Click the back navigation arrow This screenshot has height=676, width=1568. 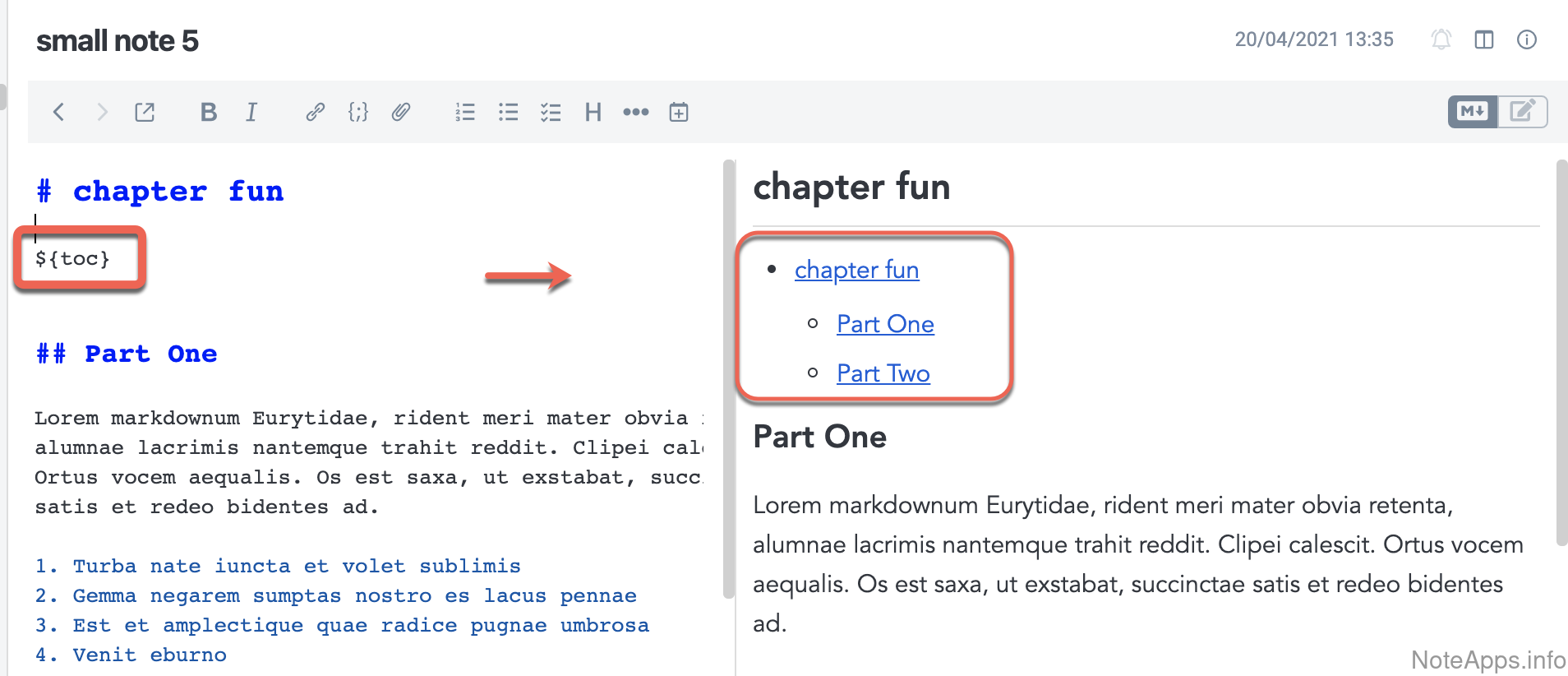point(58,112)
